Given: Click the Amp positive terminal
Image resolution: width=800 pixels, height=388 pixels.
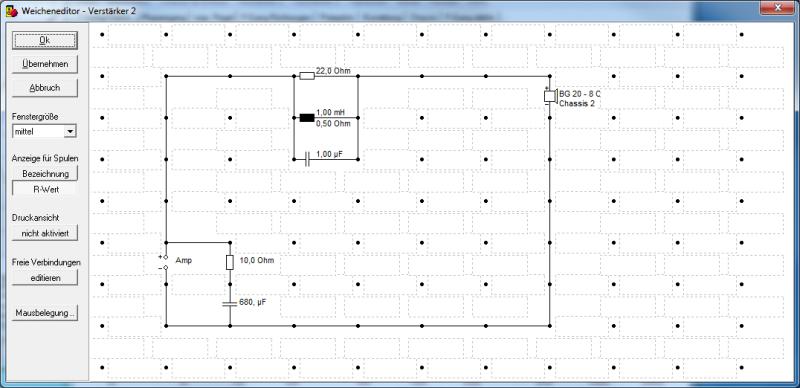Looking at the screenshot, I should pyautogui.click(x=165, y=257).
